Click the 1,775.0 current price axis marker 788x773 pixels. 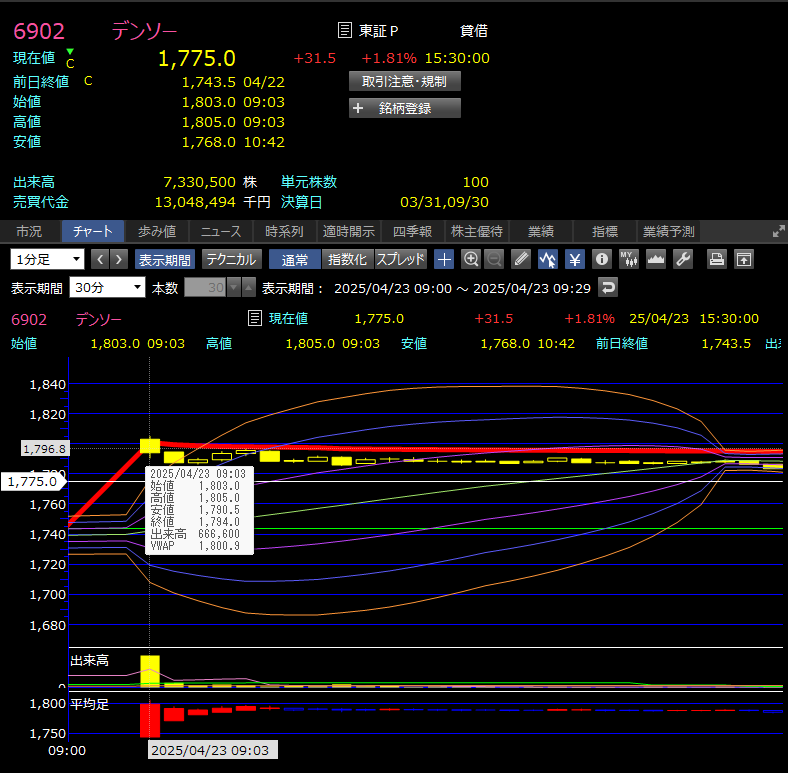[x=33, y=481]
